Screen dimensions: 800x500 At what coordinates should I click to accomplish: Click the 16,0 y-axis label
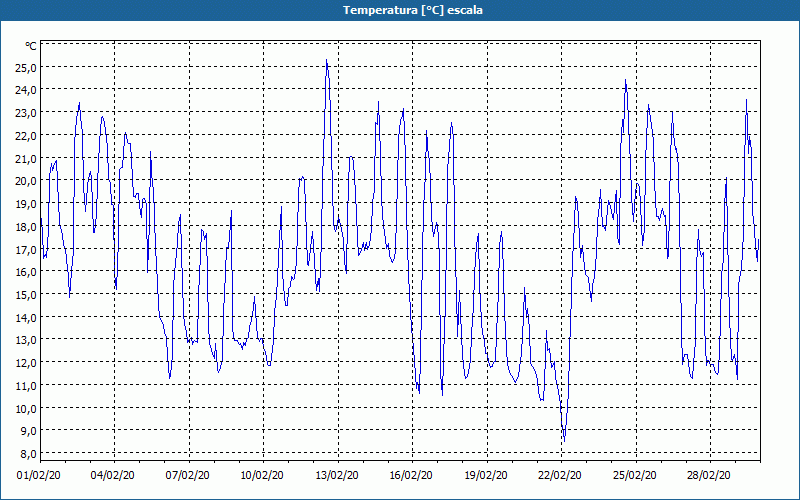tap(25, 272)
